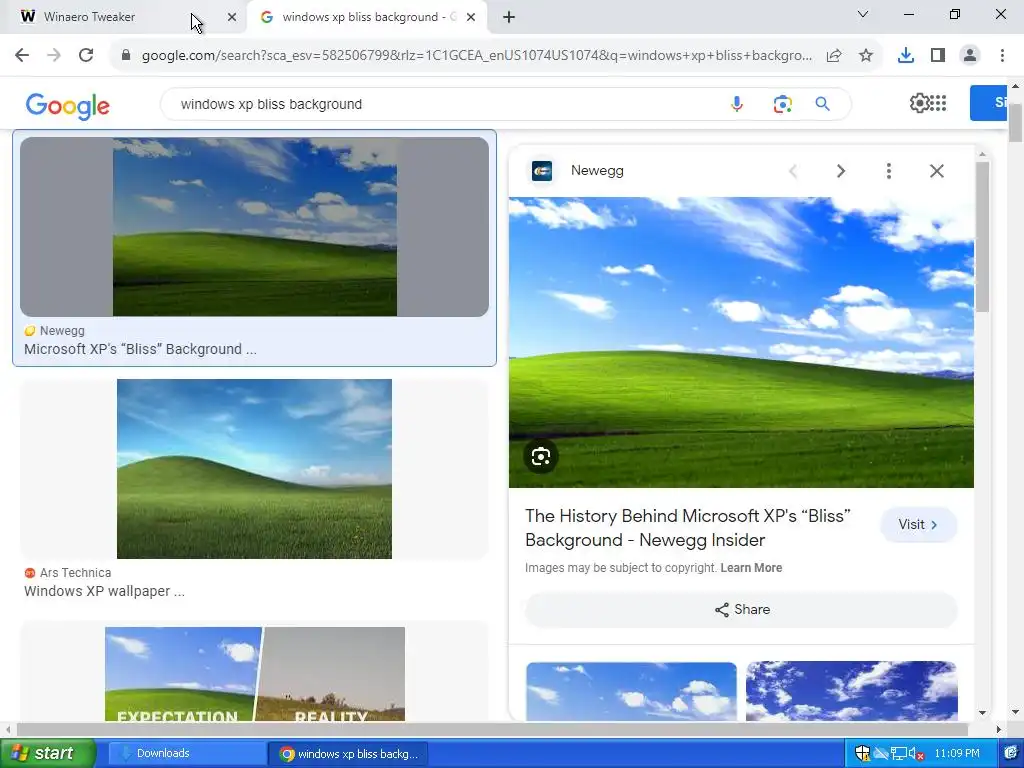Screen dimensions: 1024x768
Task: Open the Chrome profile avatar
Action: point(970,56)
